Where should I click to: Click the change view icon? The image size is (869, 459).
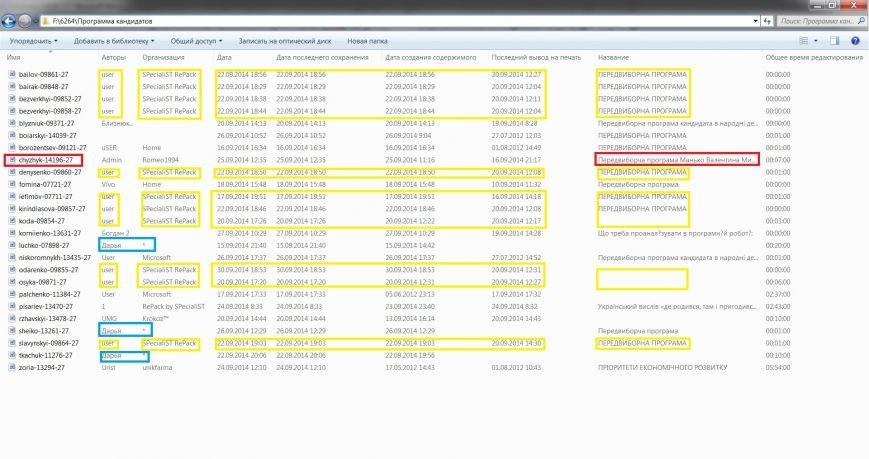804,41
